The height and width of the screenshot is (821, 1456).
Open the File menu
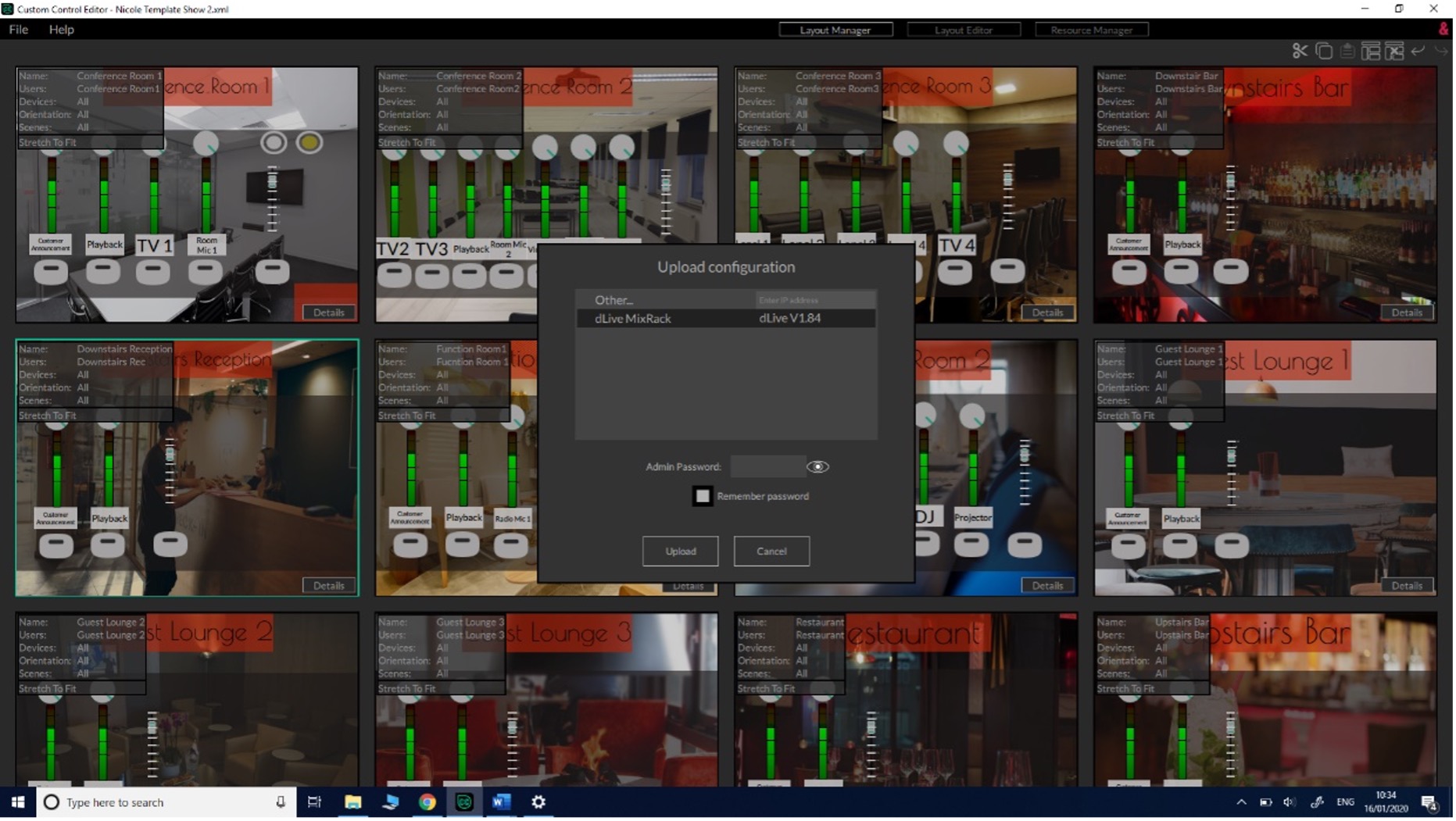pyautogui.click(x=19, y=30)
